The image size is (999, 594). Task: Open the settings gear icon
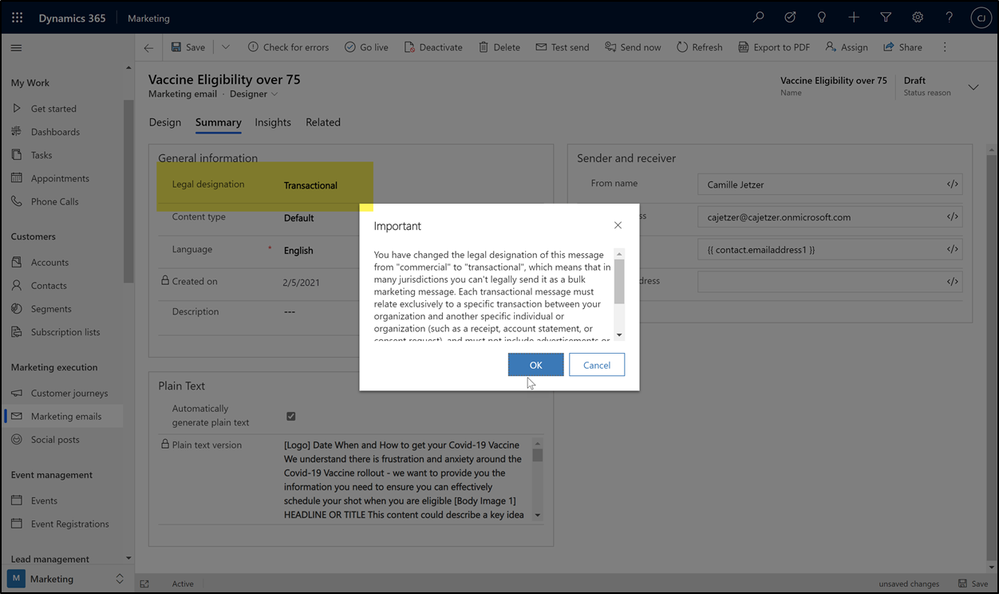pyautogui.click(x=917, y=17)
